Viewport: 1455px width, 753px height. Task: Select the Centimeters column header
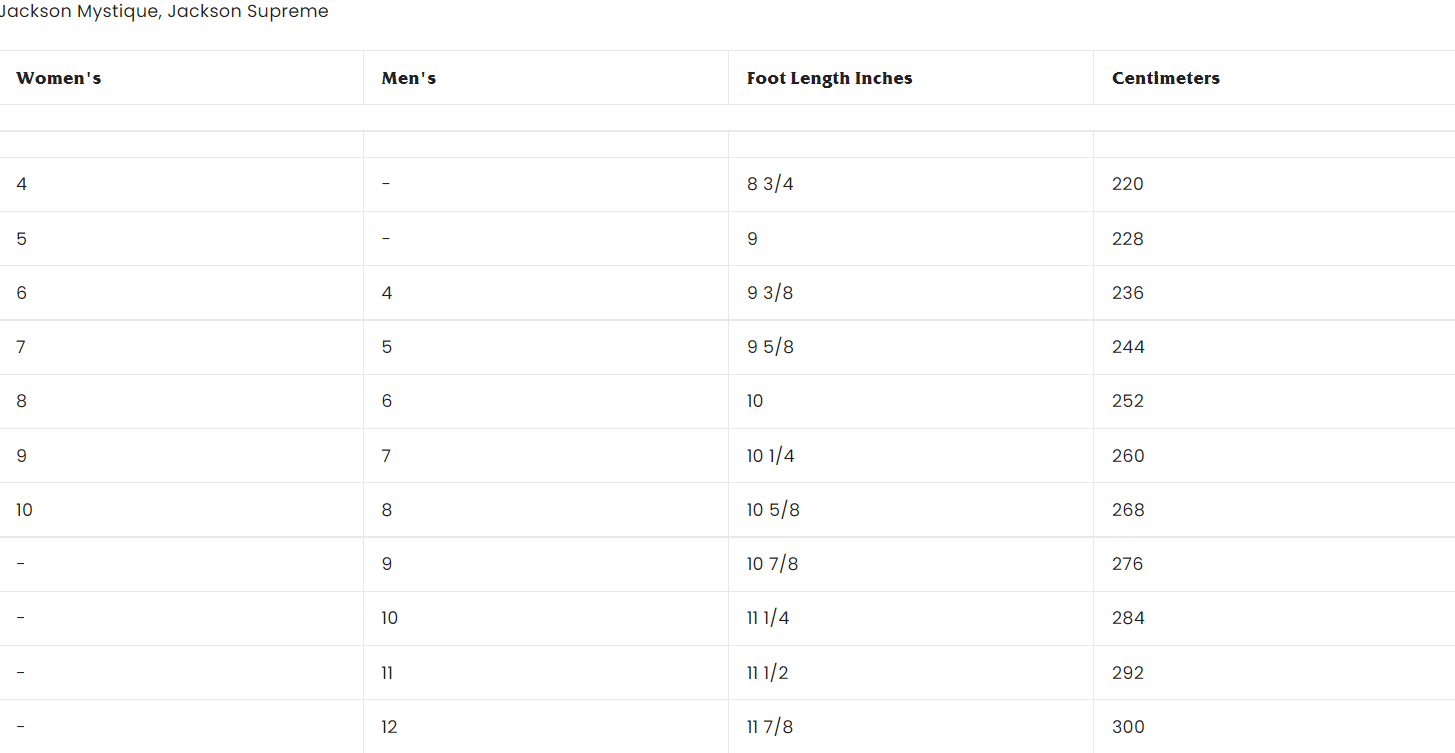click(1166, 78)
